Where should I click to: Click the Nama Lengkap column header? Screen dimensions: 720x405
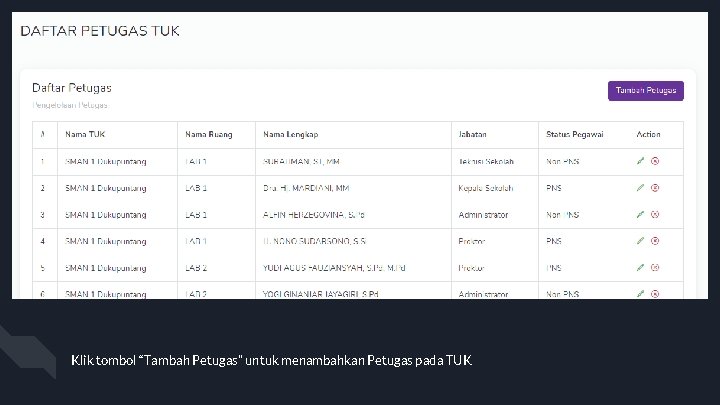290,135
